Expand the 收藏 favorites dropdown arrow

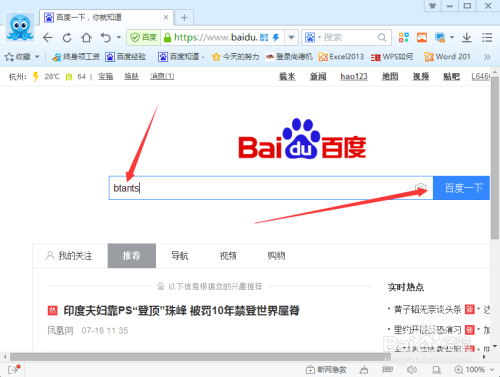coord(37,57)
